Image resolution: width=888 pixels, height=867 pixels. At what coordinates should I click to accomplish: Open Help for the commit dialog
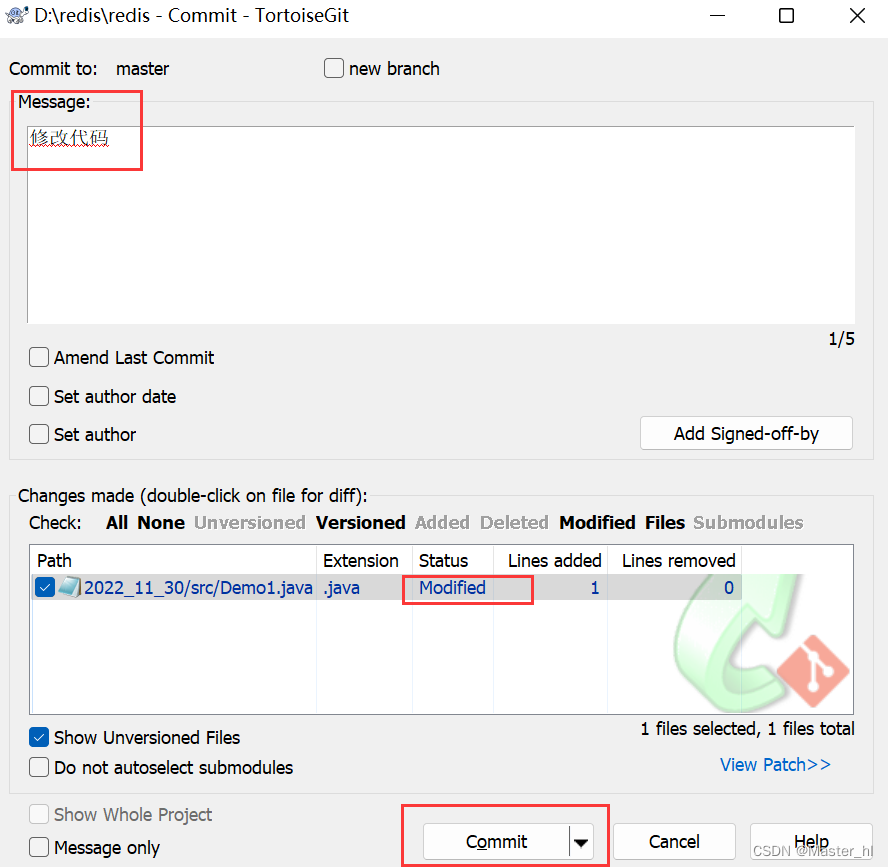click(x=811, y=842)
